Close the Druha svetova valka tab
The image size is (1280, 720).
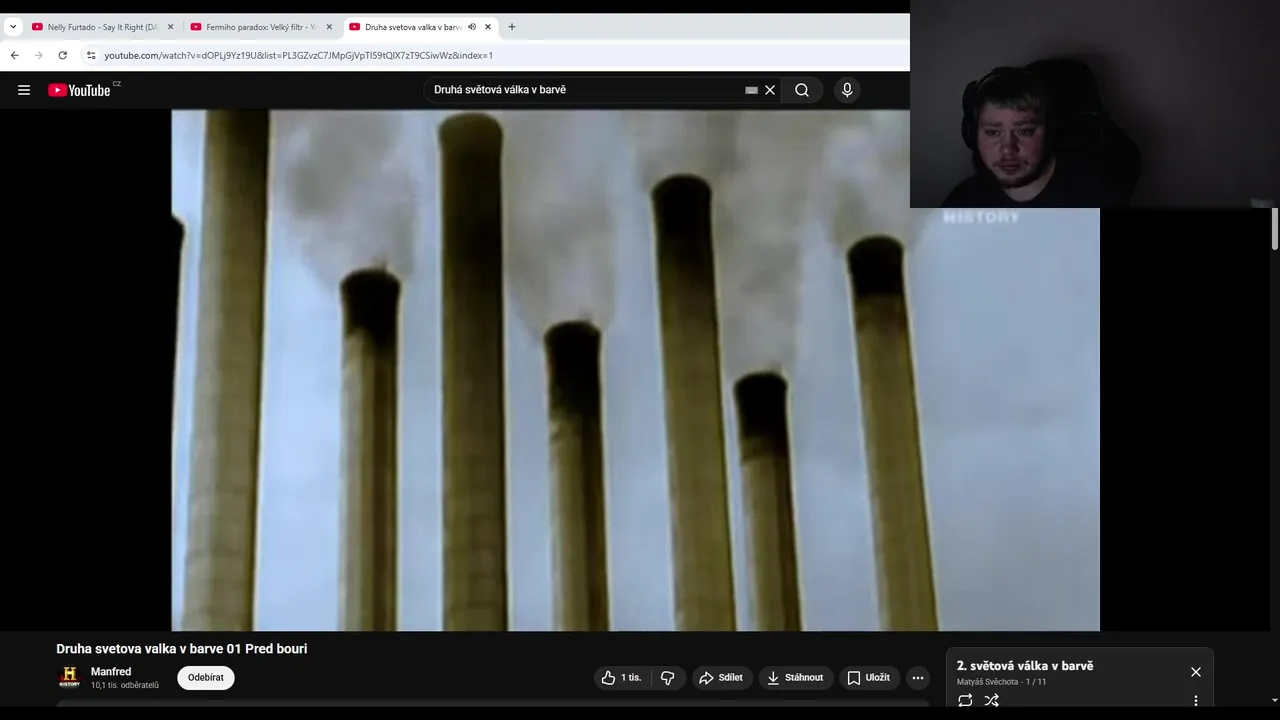[488, 27]
